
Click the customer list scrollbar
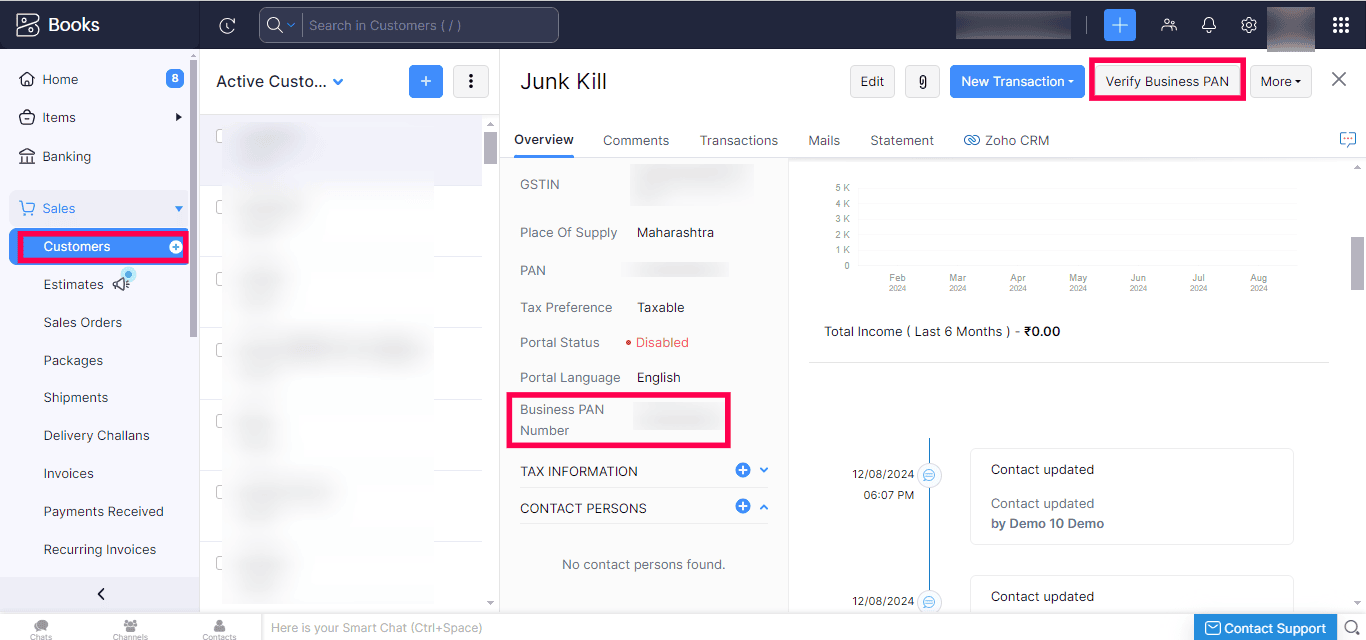(x=490, y=148)
